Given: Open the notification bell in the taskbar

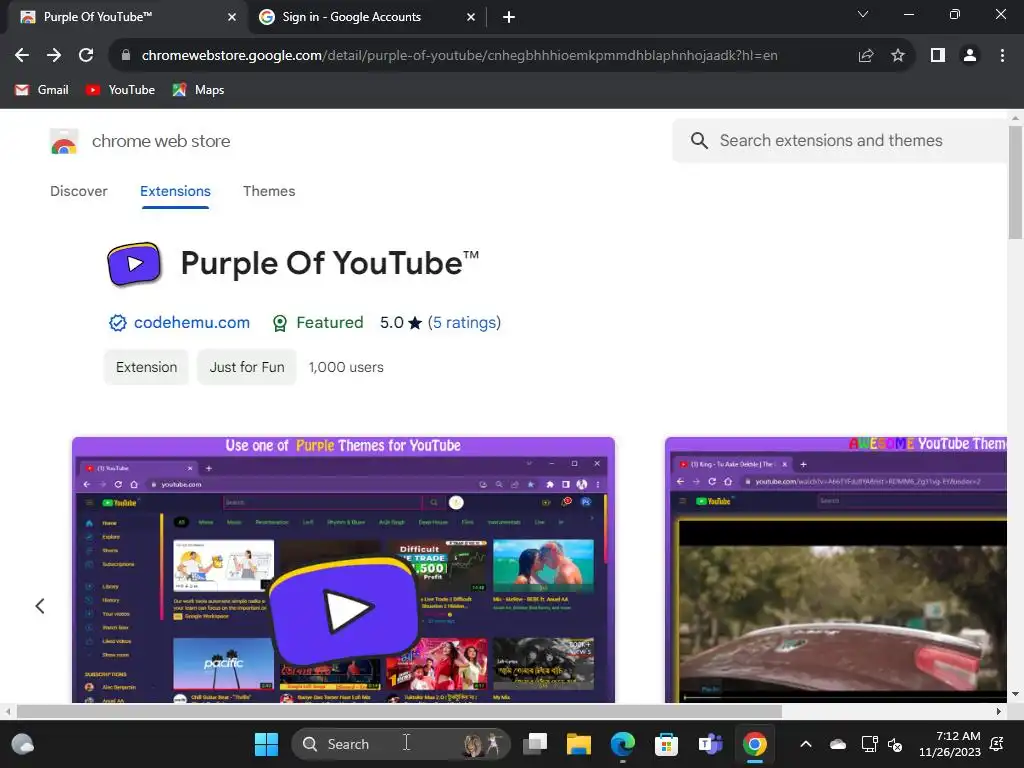Looking at the screenshot, I should (x=997, y=744).
